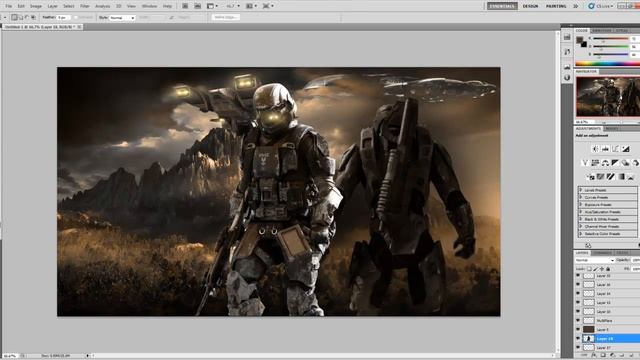
Task: Open the Window menu
Action: (149, 6)
